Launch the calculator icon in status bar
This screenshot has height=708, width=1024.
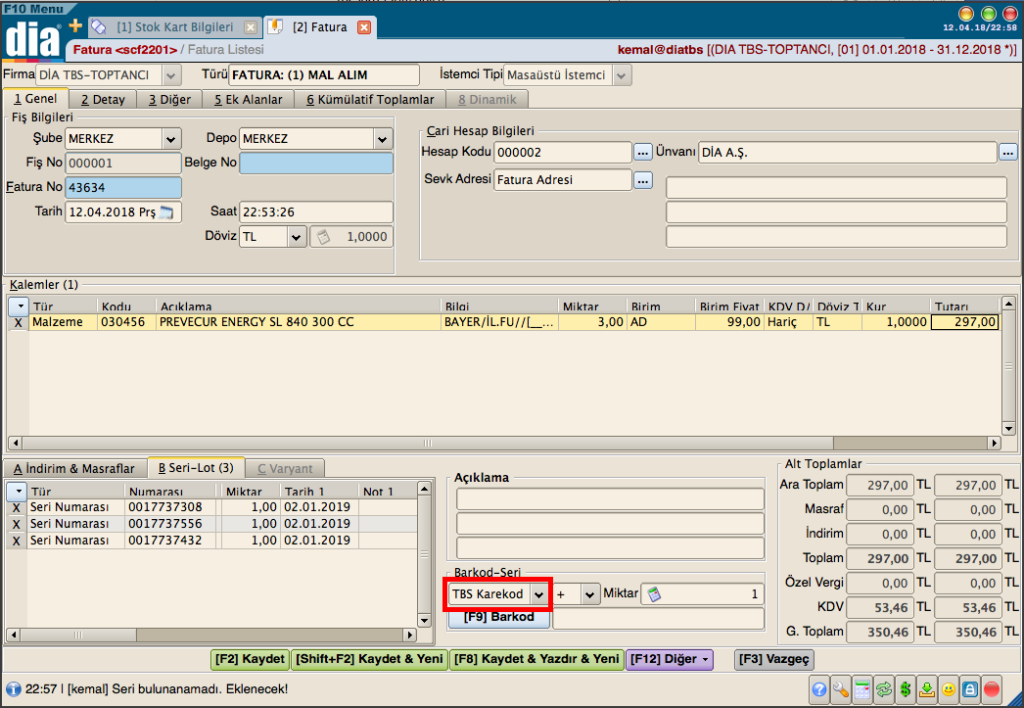pyautogui.click(x=862, y=689)
